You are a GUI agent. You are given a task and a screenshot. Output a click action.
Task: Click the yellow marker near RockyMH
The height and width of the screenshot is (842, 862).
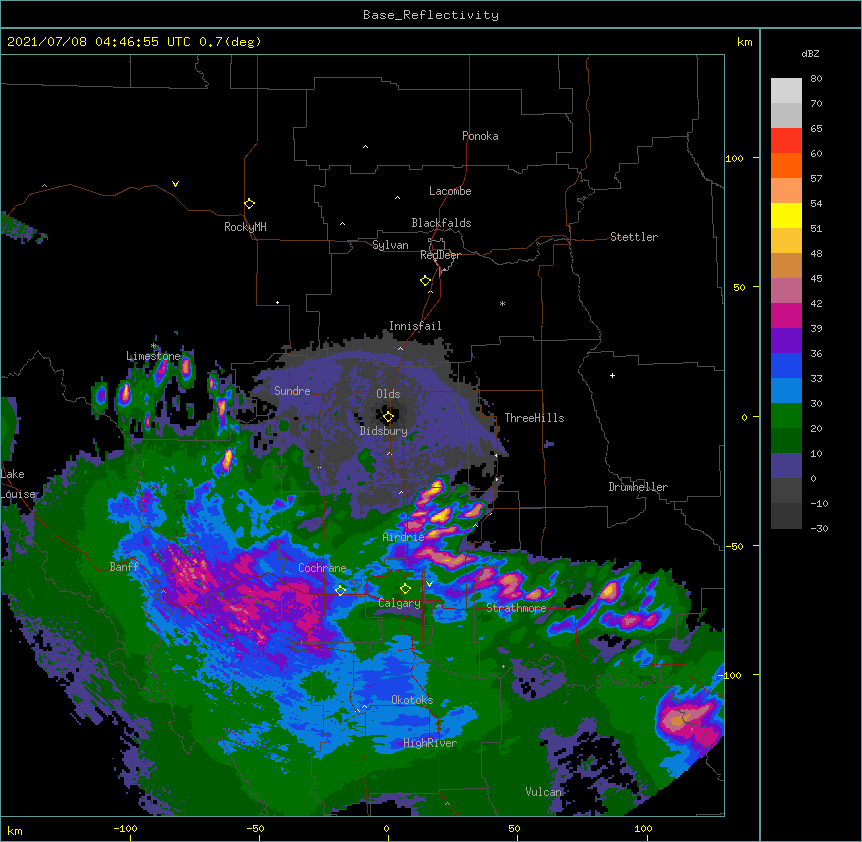[249, 204]
